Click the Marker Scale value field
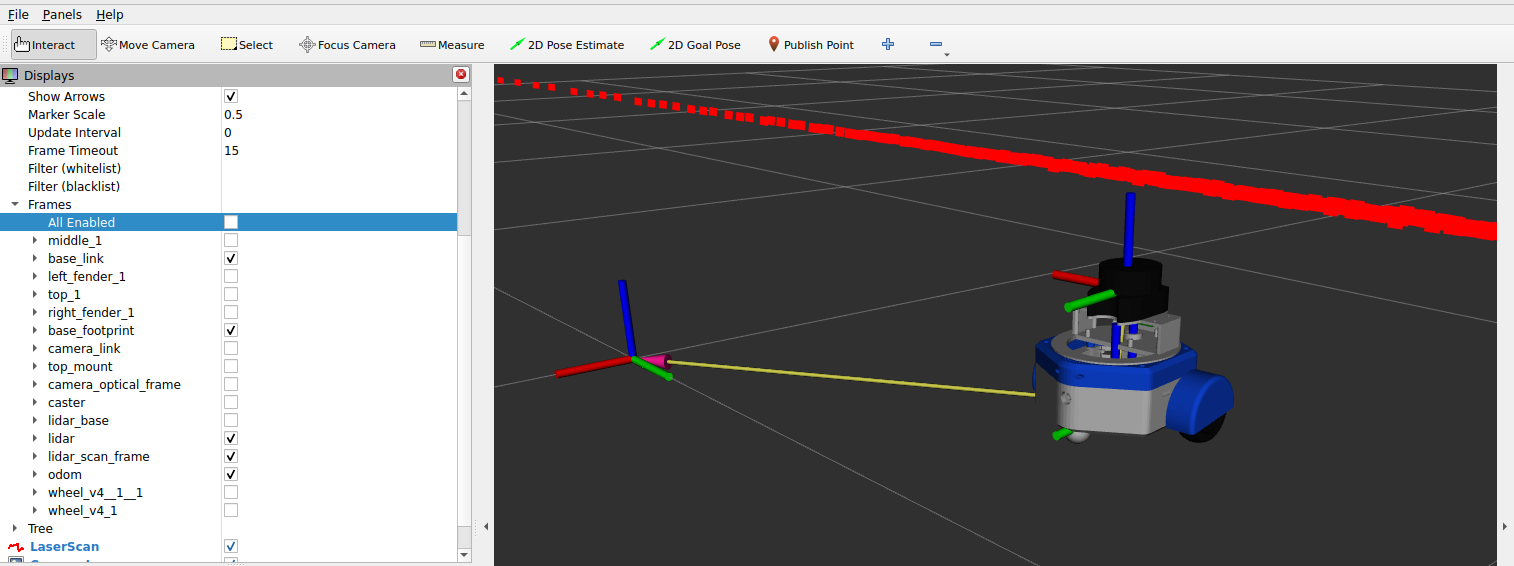This screenshot has height=566, width=1514. coord(339,115)
